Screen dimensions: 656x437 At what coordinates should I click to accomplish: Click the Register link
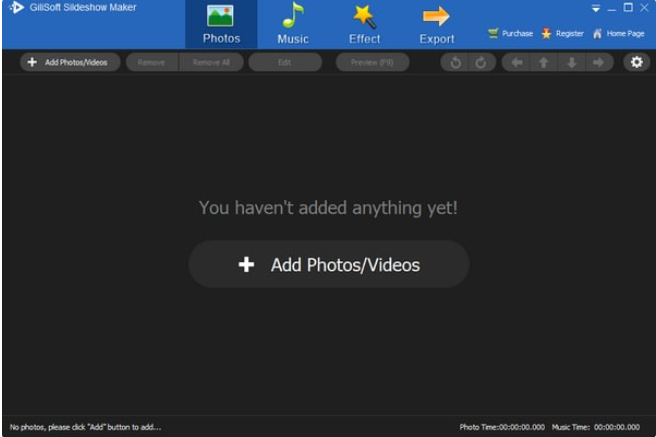(x=563, y=33)
